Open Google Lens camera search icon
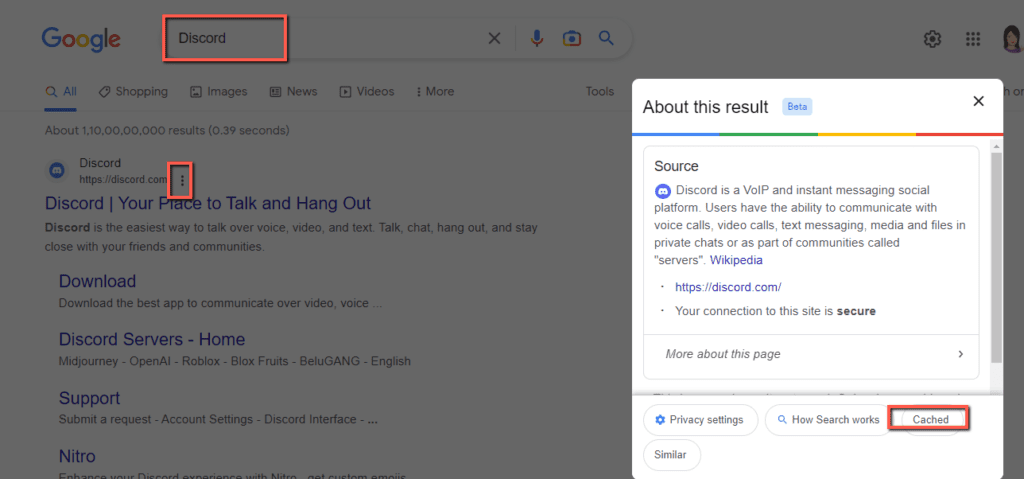 (571, 39)
